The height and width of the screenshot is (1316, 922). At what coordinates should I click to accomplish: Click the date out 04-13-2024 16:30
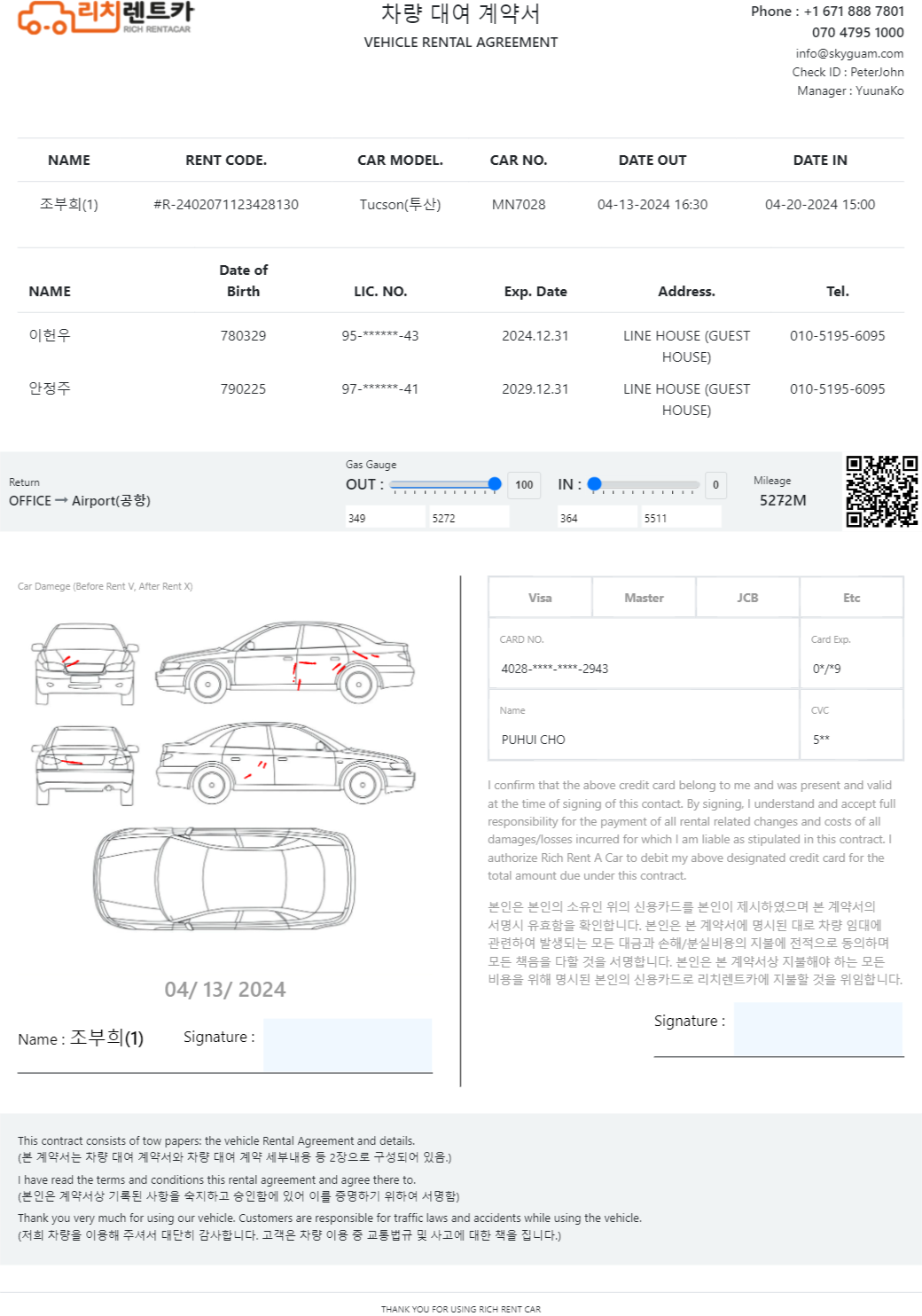(652, 205)
